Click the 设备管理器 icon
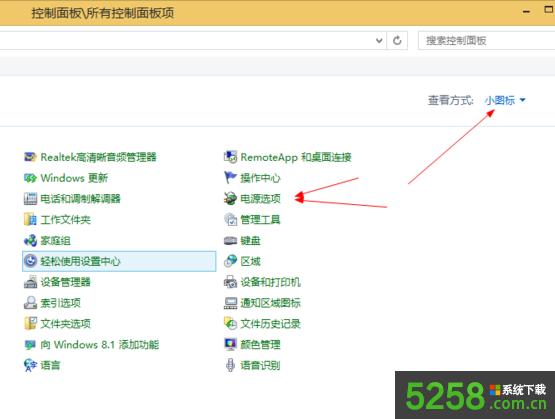The height and width of the screenshot is (419, 555). coord(30,282)
